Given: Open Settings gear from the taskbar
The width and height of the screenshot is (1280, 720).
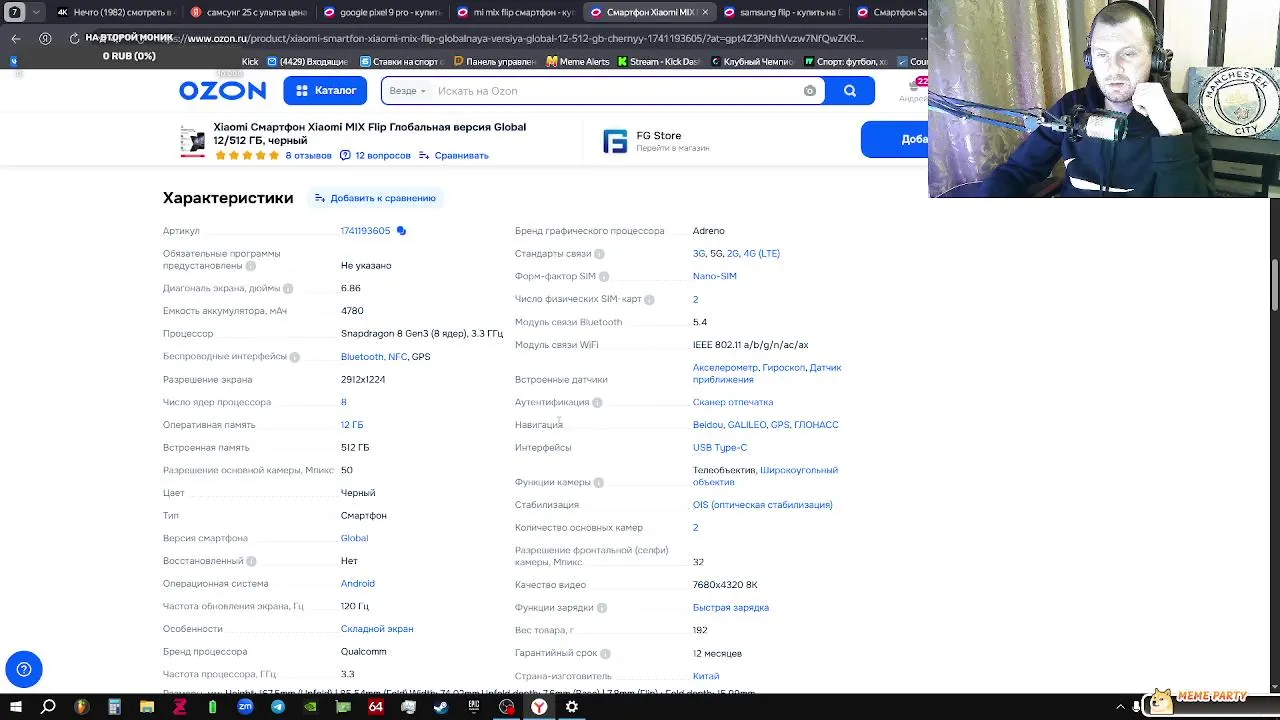Looking at the screenshot, I should click(x=572, y=707).
